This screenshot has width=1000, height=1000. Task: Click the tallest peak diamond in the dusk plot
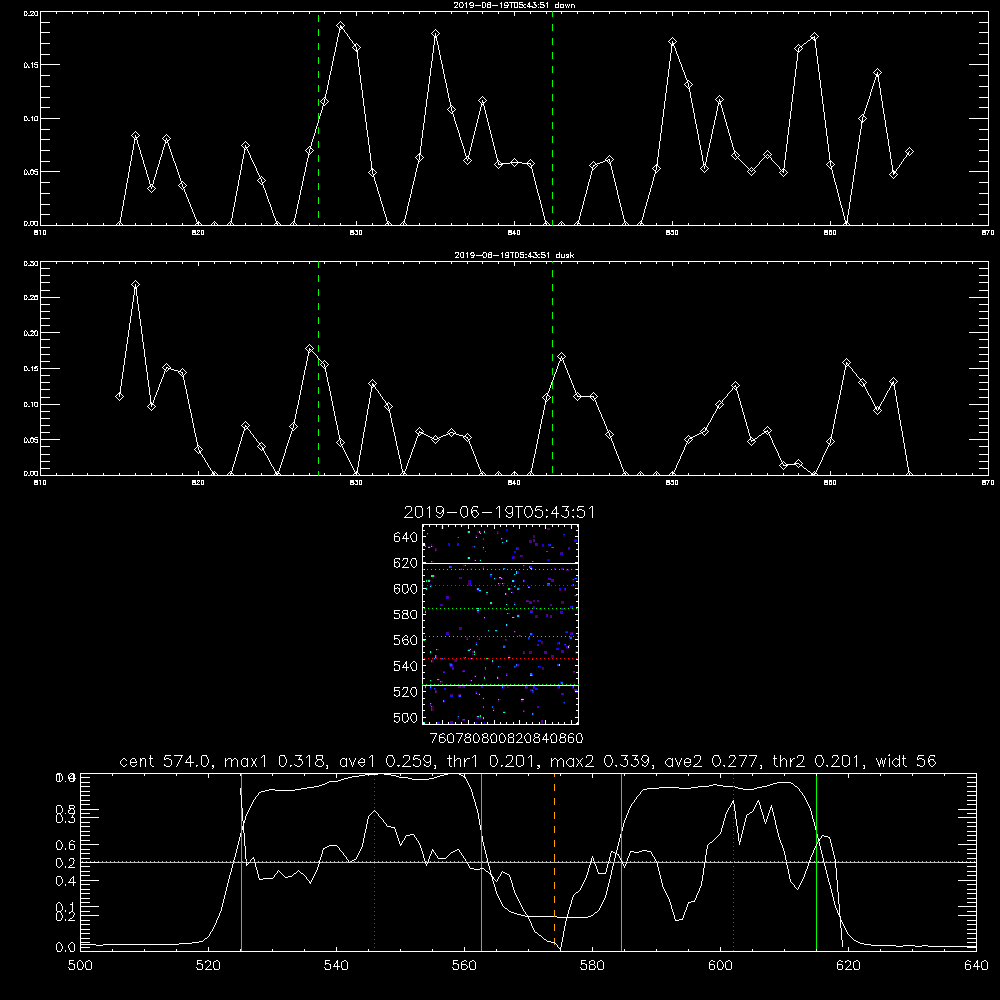(x=135, y=284)
